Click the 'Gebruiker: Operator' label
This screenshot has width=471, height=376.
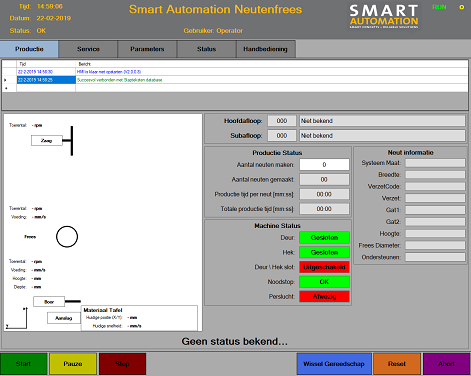[213, 31]
